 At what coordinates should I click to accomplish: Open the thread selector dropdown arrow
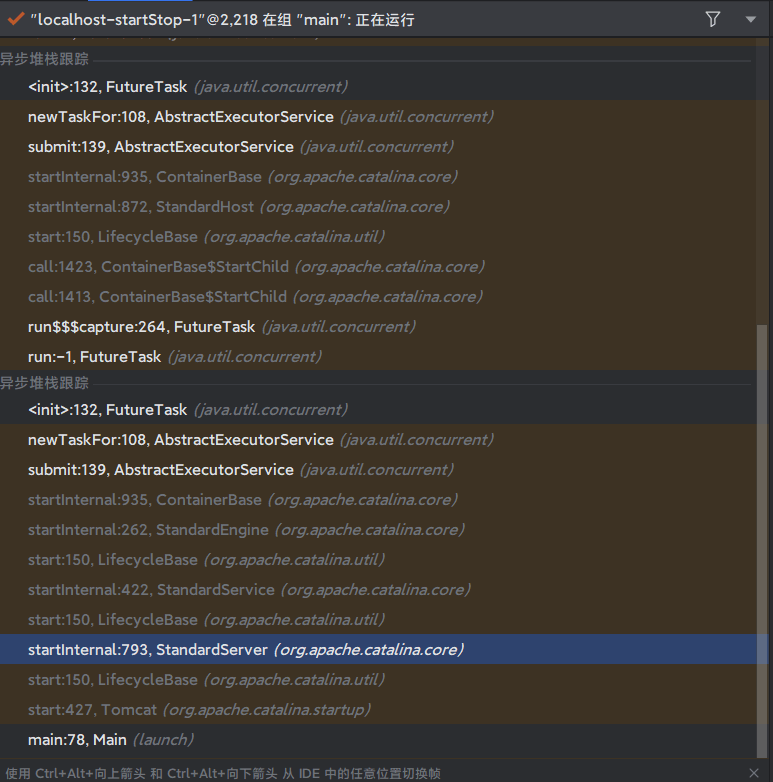751,19
